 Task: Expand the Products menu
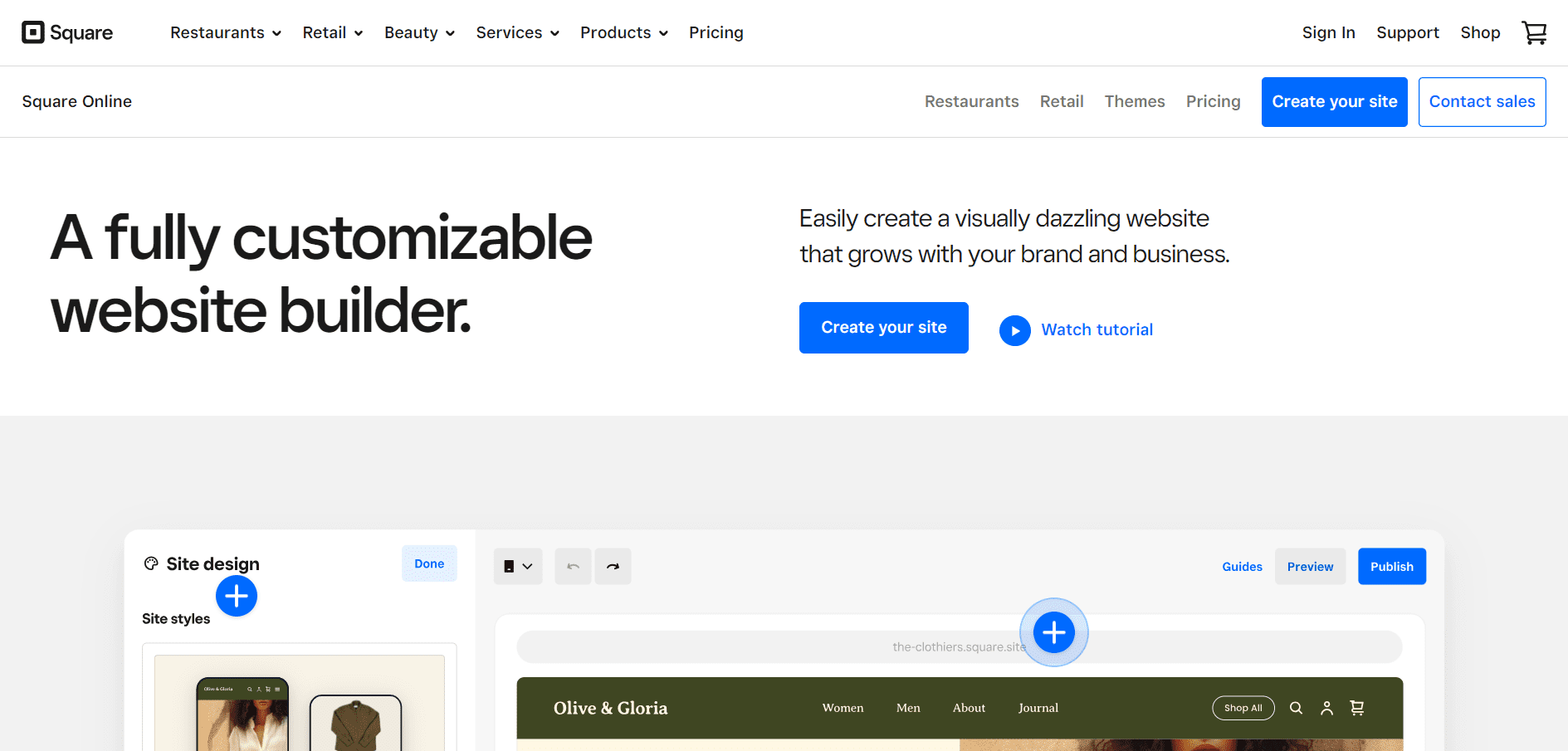click(623, 32)
